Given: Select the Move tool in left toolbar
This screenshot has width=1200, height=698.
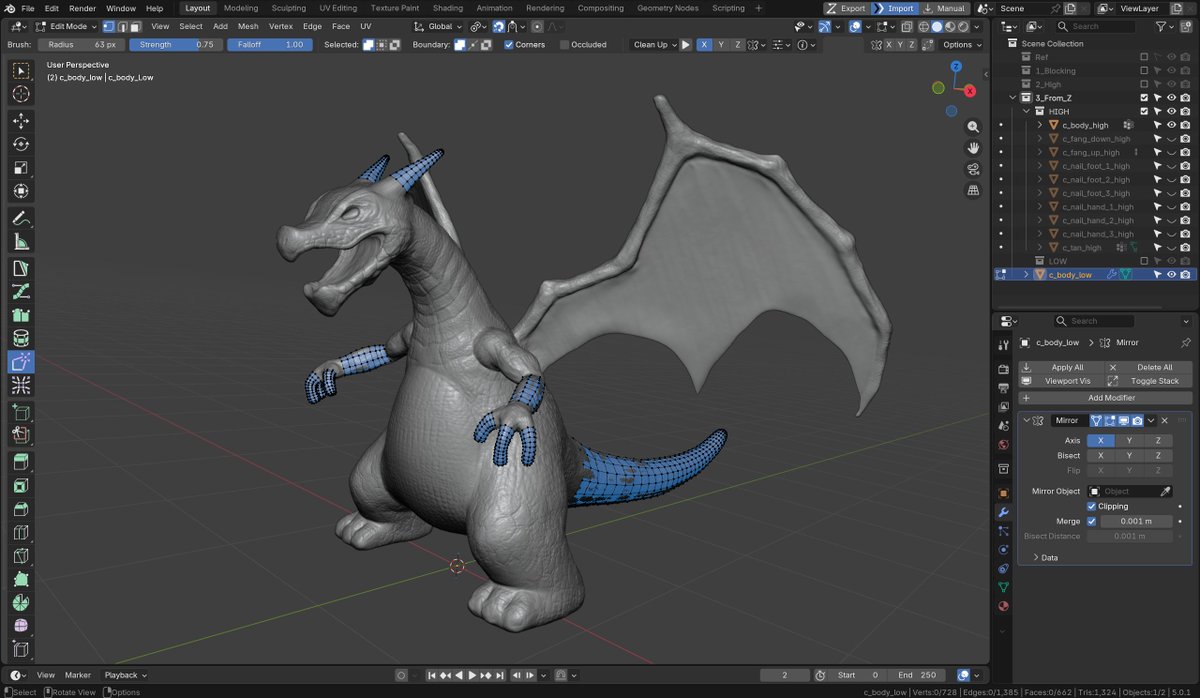Looking at the screenshot, I should [21, 121].
